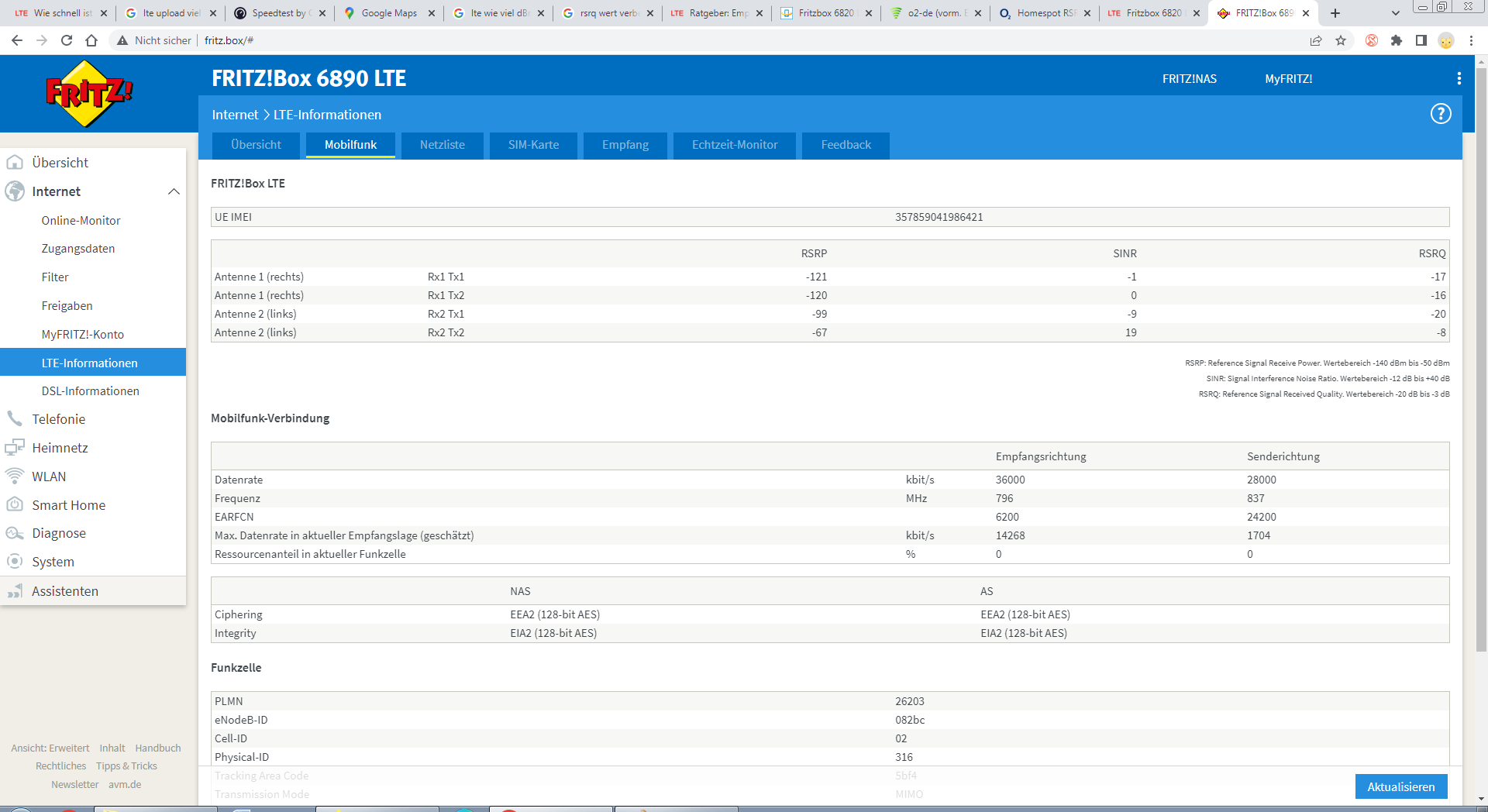Switch to the Google Maps browser tab
1488x812 pixels.
(389, 13)
